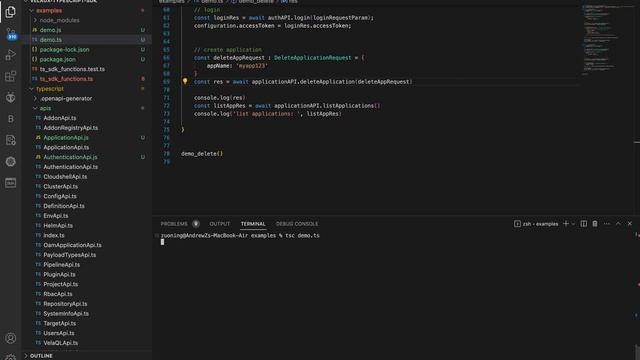640x360 pixels.
Task: Switch to the PROBLEMS tab
Action: coord(174,224)
